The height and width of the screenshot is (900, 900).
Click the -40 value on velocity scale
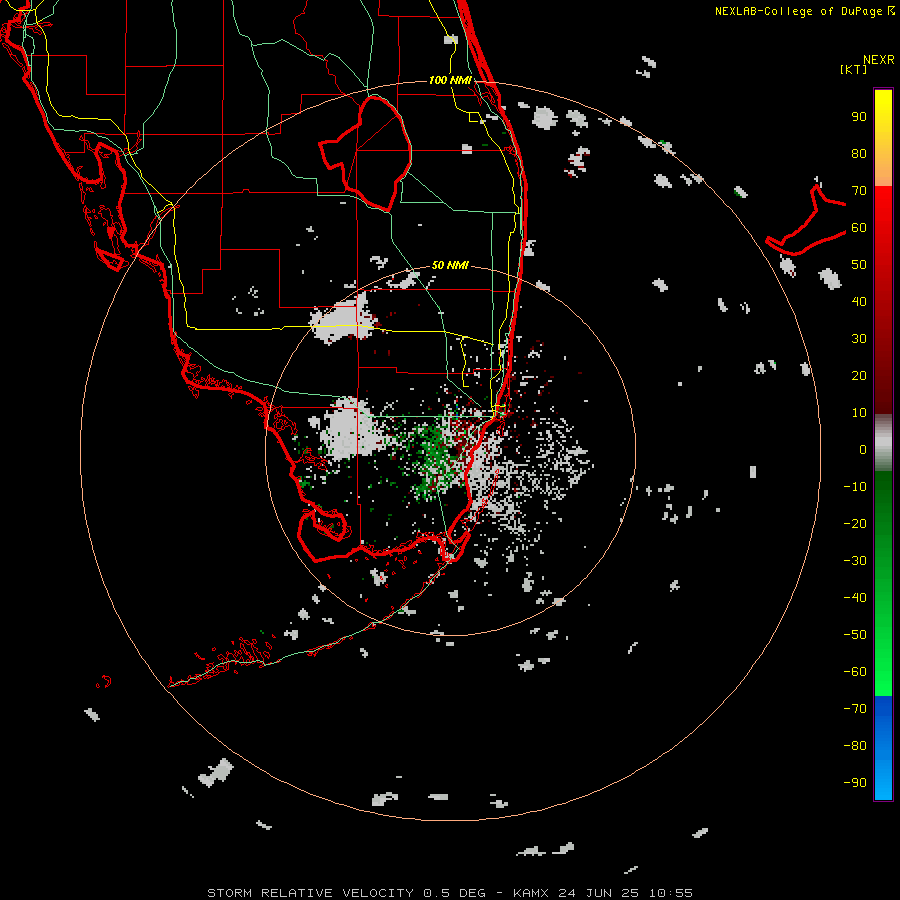click(x=855, y=598)
